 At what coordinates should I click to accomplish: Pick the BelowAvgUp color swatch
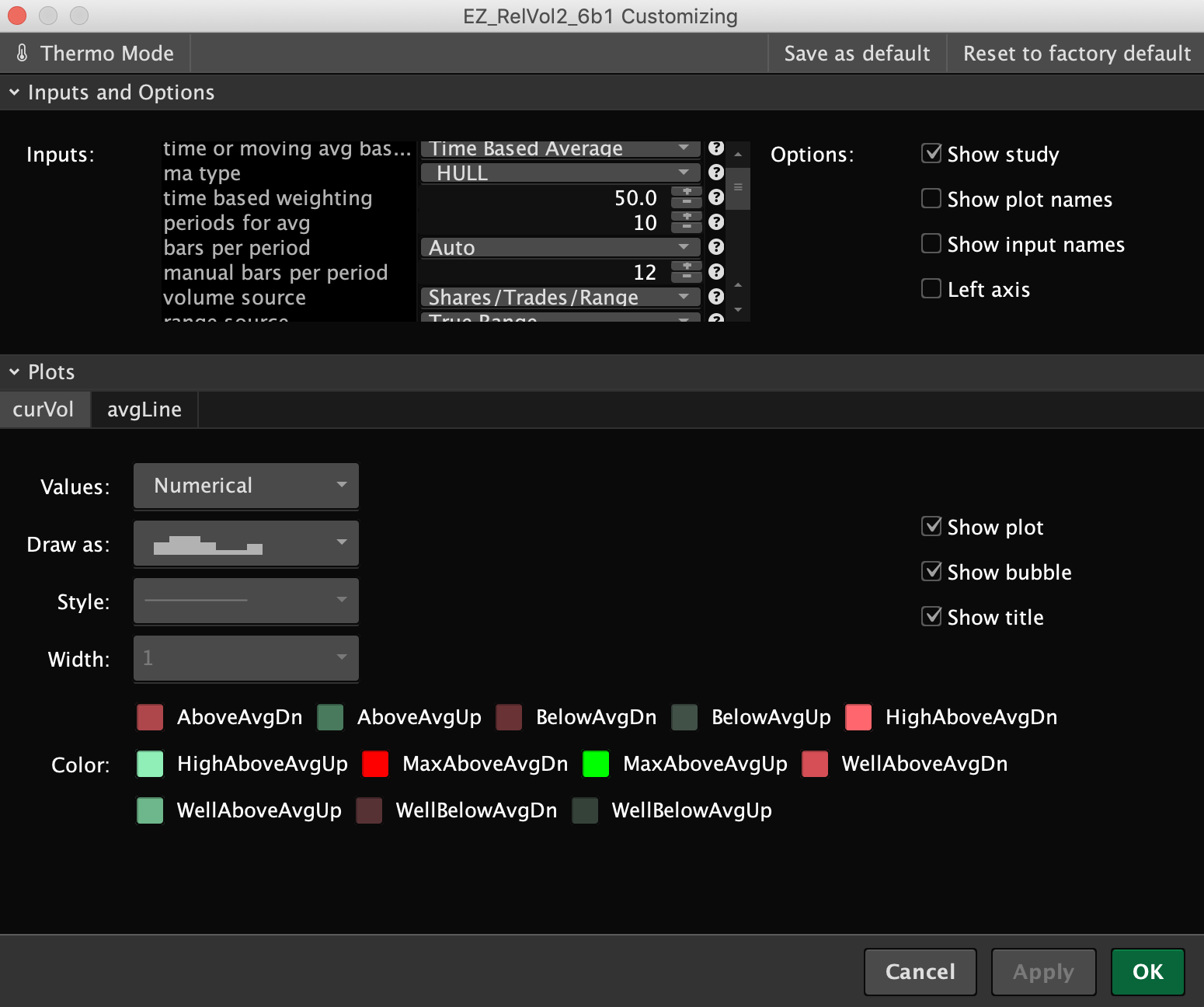[684, 717]
